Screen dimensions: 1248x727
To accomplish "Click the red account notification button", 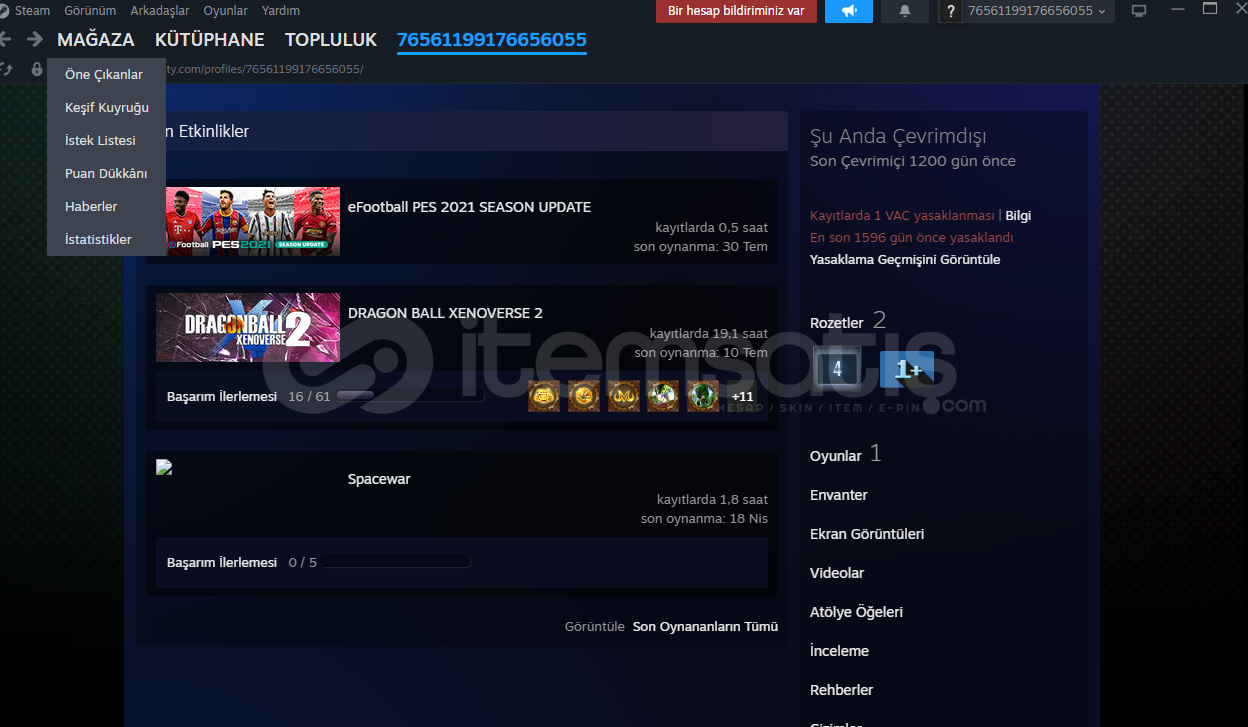I will tap(736, 11).
